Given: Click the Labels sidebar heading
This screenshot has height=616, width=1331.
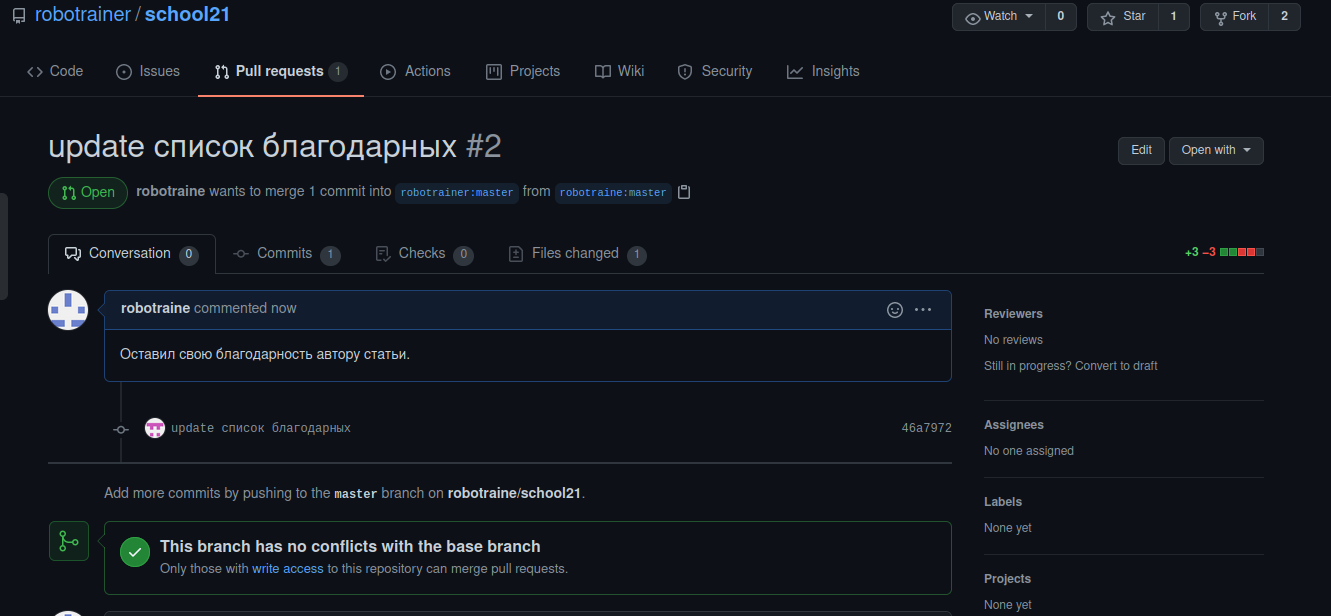Looking at the screenshot, I should (x=1003, y=502).
